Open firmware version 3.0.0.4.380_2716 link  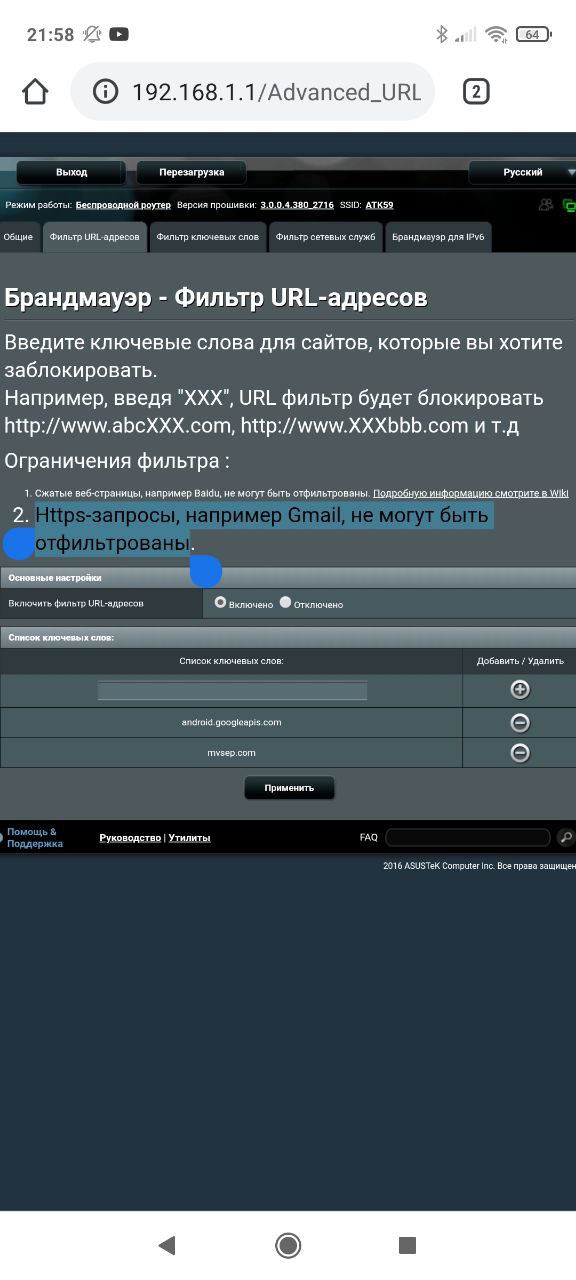[297, 205]
